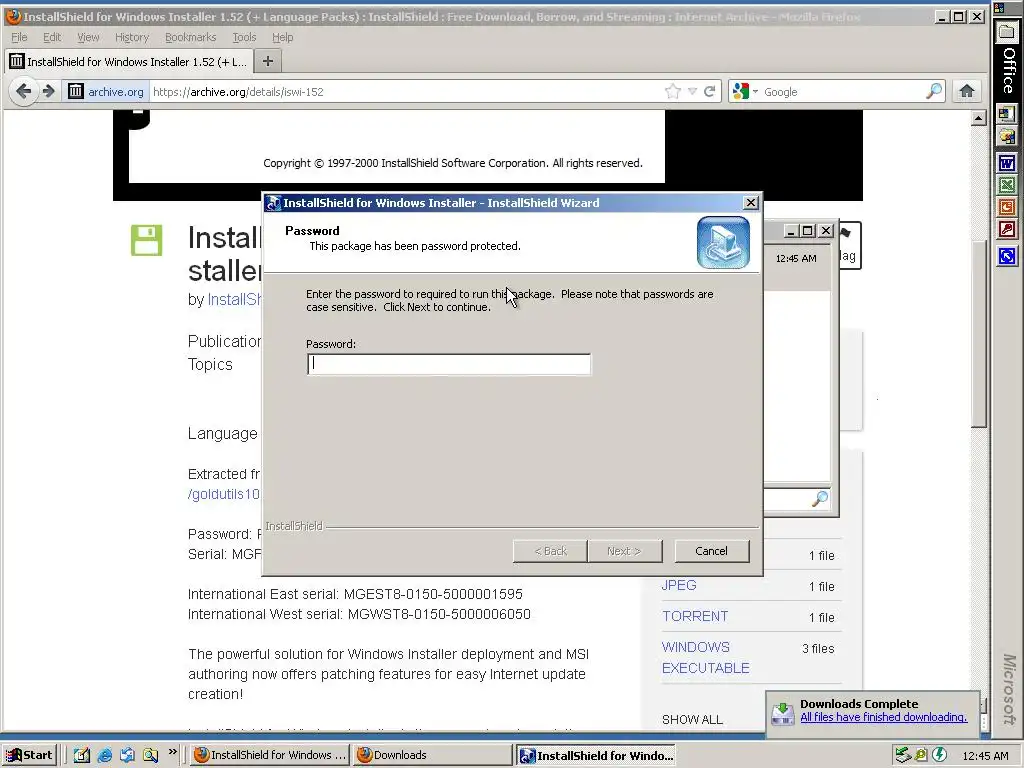Click the blue arrow Office bar icon
Screen dimensions: 1024x768
1006,256
